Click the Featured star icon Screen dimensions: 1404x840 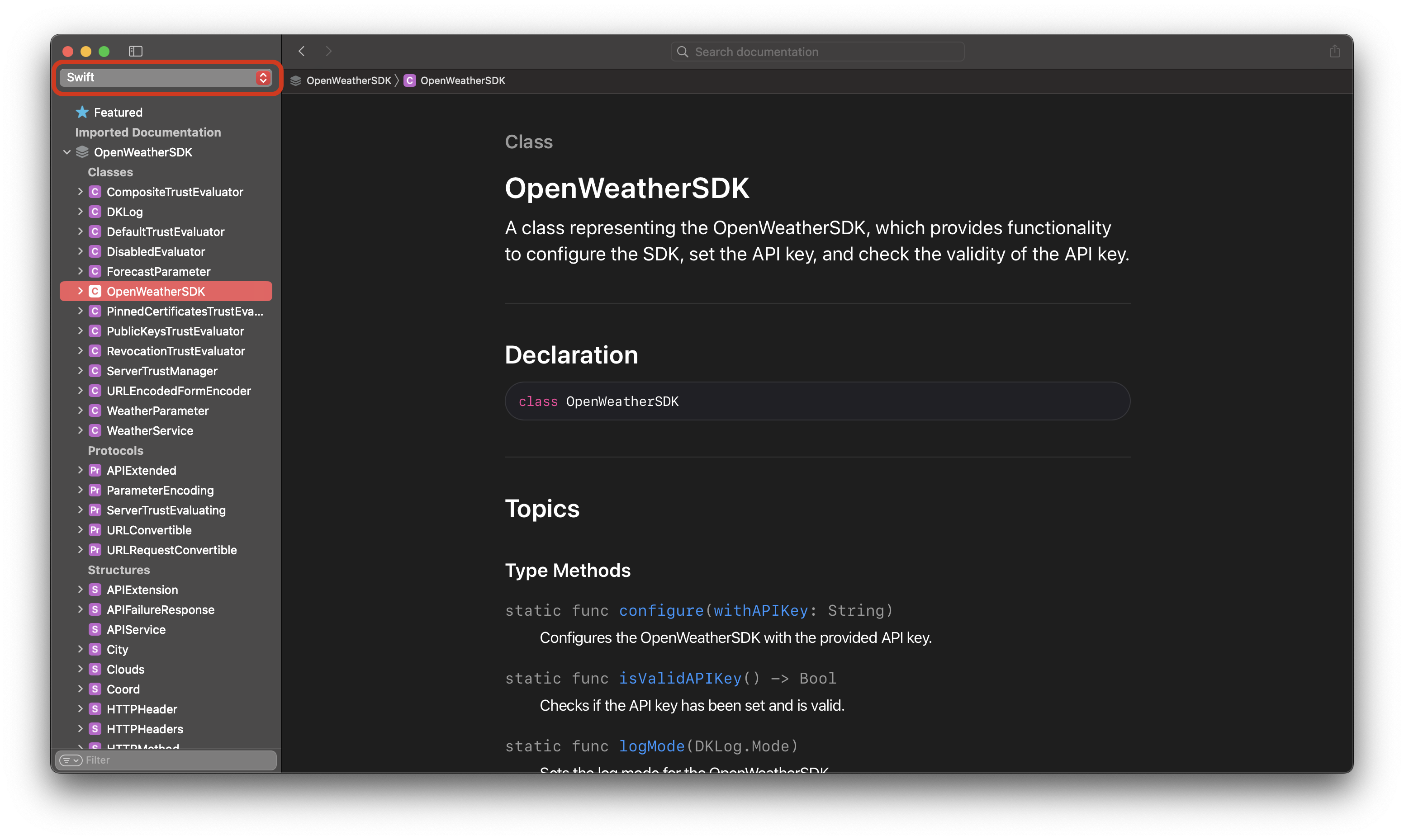pos(82,112)
